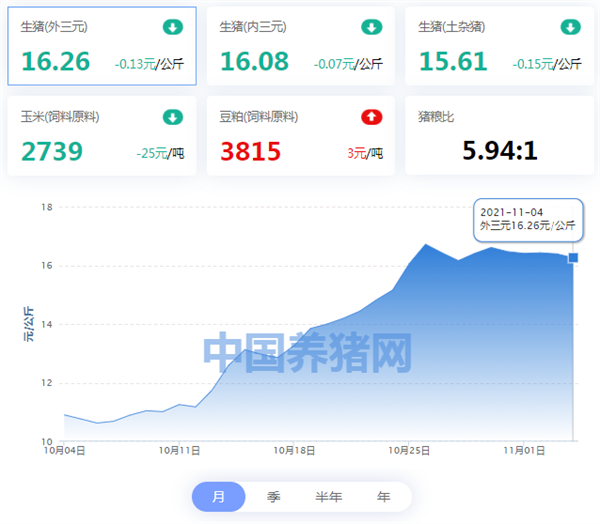Switch chart to 年 range
The image size is (600, 524).
coord(383,496)
